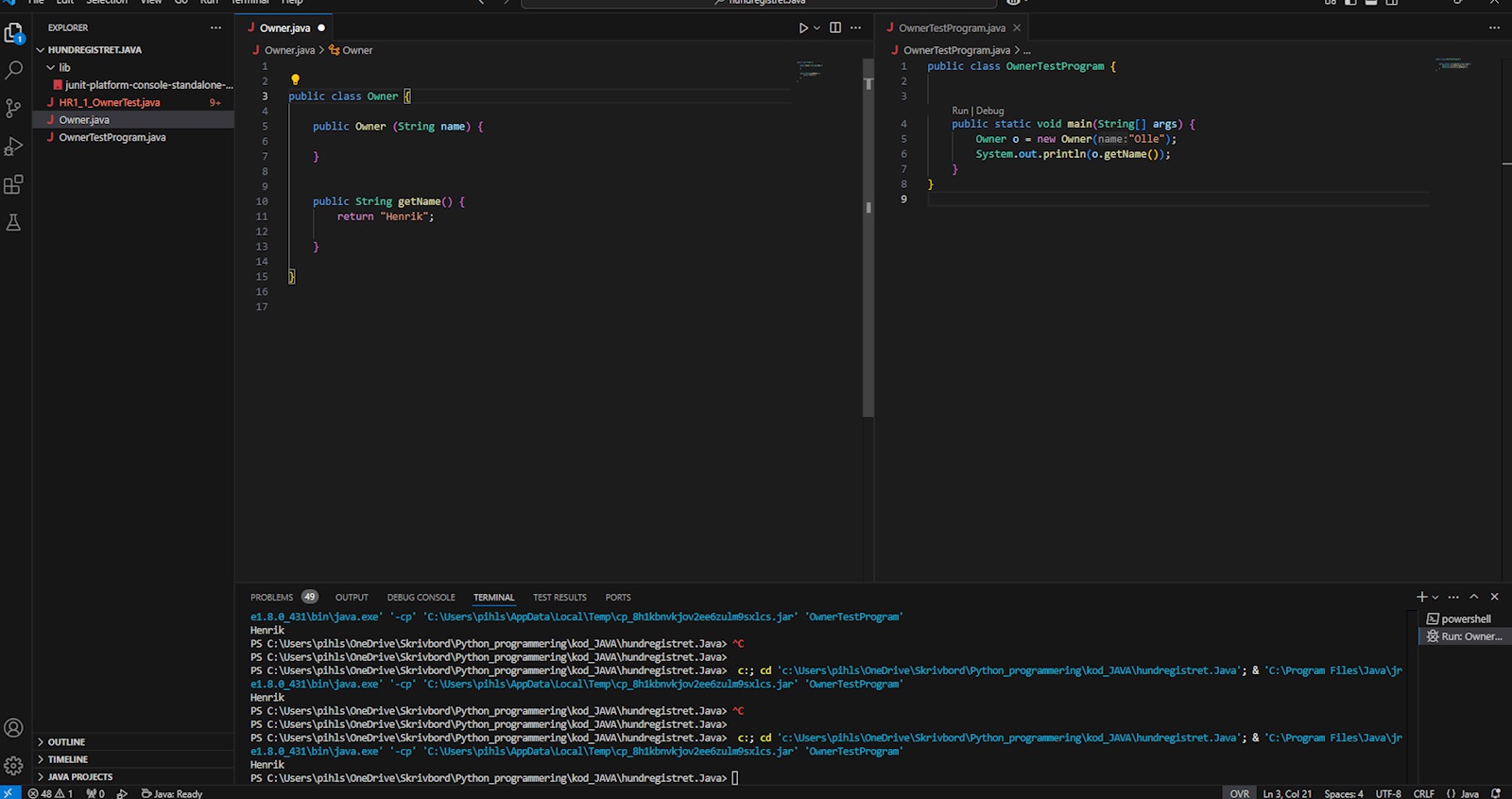1512x799 pixels.
Task: Open the Manage settings gear
Action: point(14,765)
